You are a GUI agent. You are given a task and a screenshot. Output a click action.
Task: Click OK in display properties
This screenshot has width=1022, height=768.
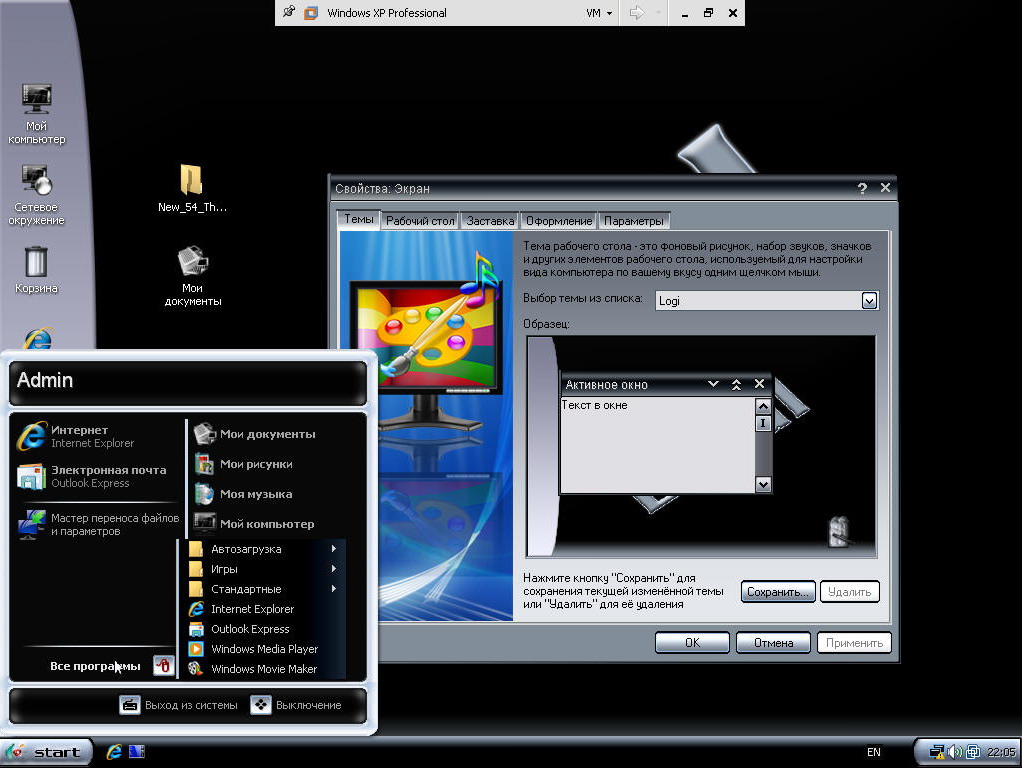692,642
